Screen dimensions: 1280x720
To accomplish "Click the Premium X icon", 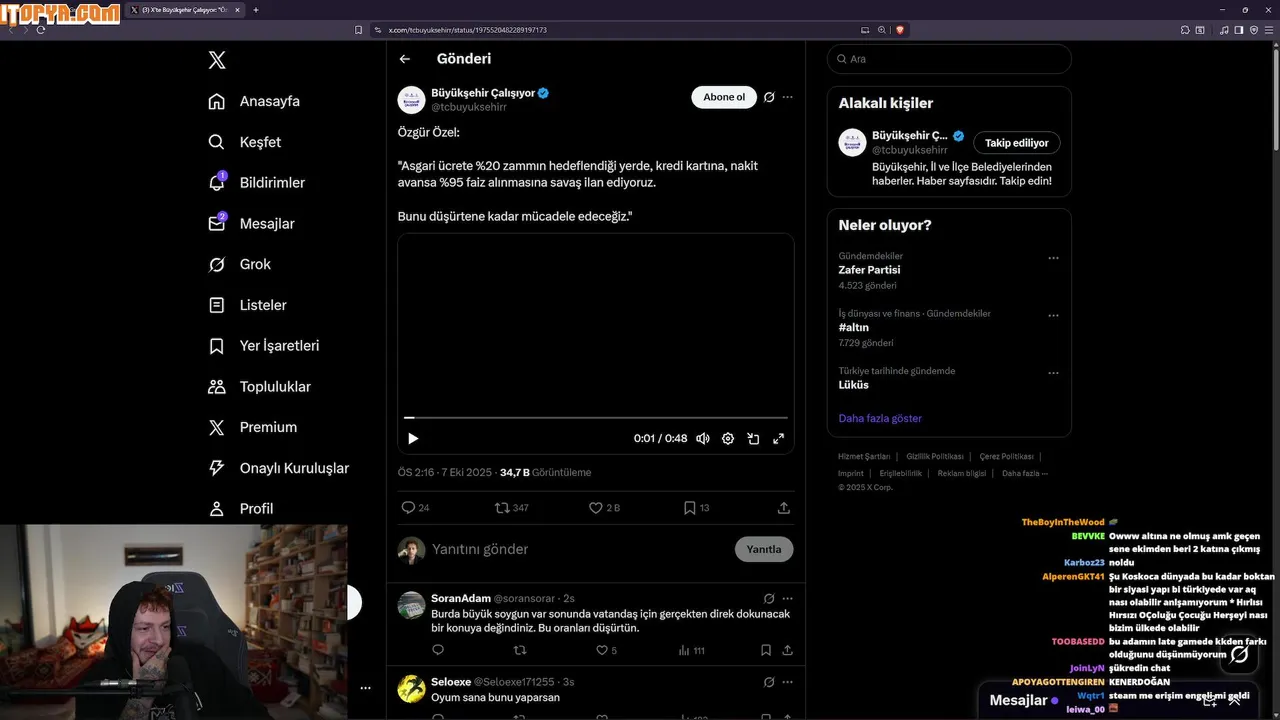I will 216,427.
